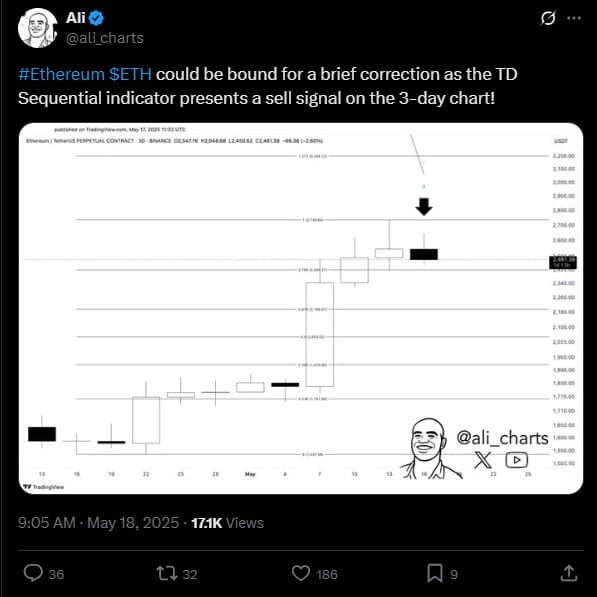Repost this tweet using the retweet icon
This screenshot has height=597, width=597.
[167, 573]
